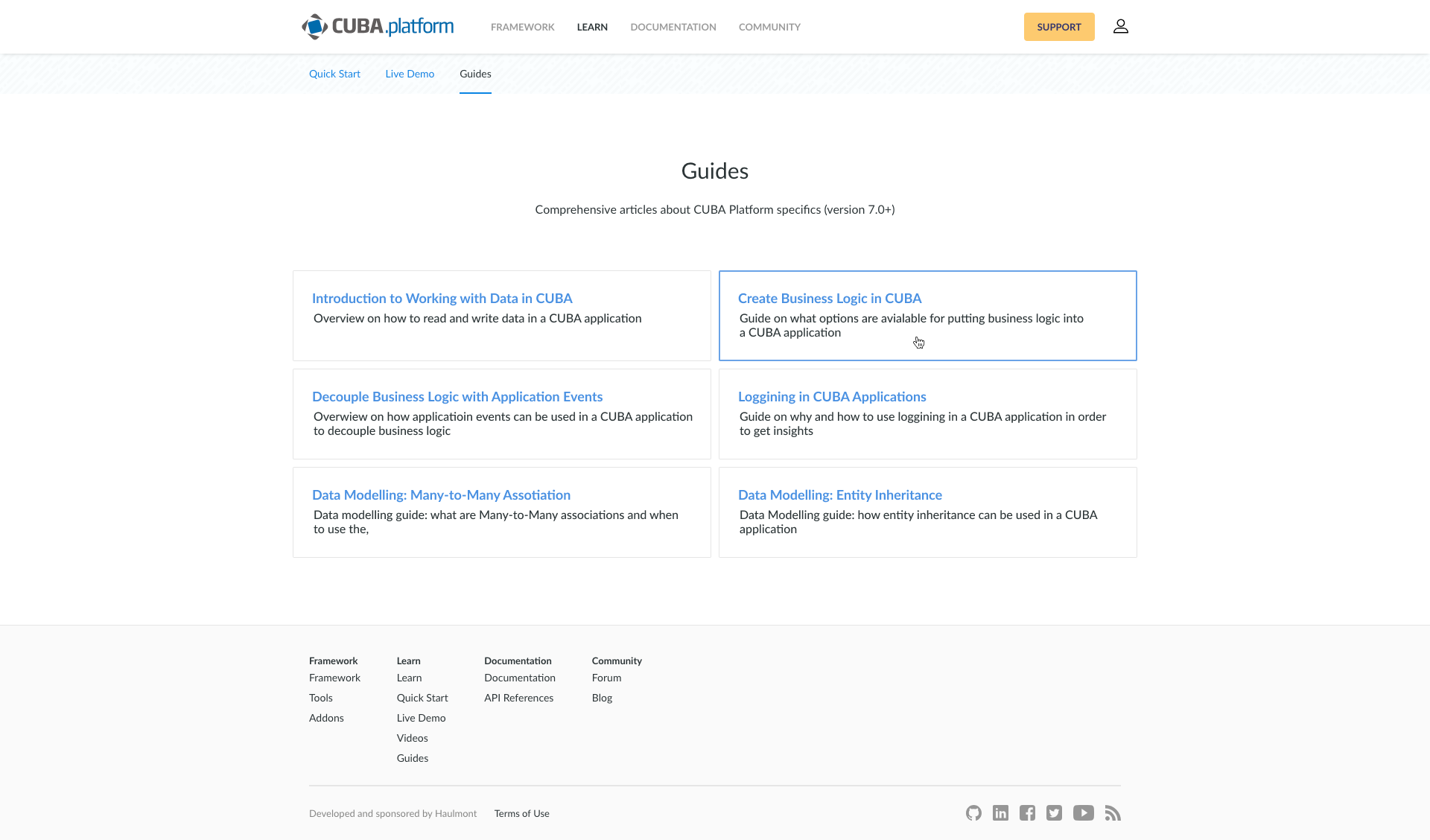Open Data Modelling: Entity Inheritance guide

click(839, 494)
